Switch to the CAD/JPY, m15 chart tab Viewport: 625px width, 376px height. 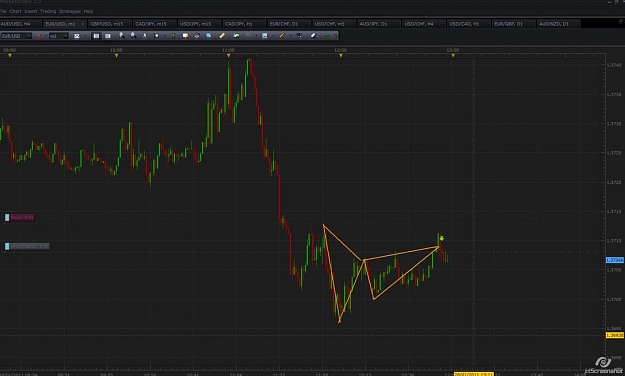click(155, 24)
